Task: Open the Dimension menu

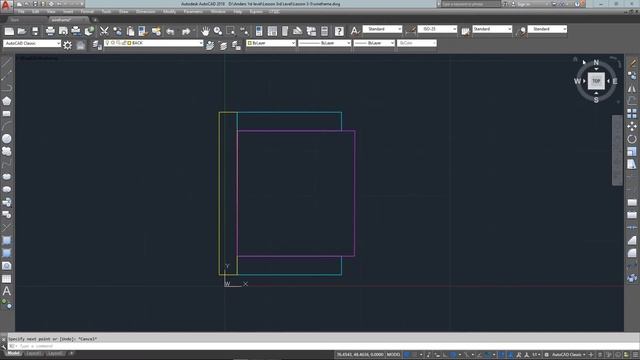Action: tap(145, 12)
